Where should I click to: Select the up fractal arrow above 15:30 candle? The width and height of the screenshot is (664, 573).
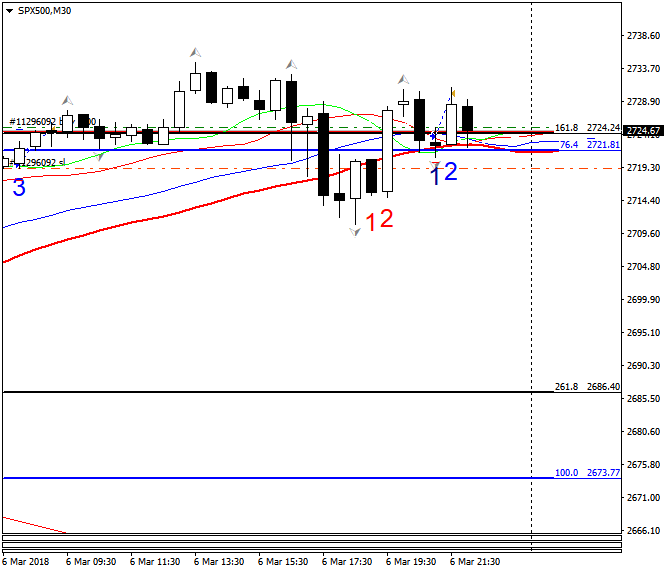point(291,64)
